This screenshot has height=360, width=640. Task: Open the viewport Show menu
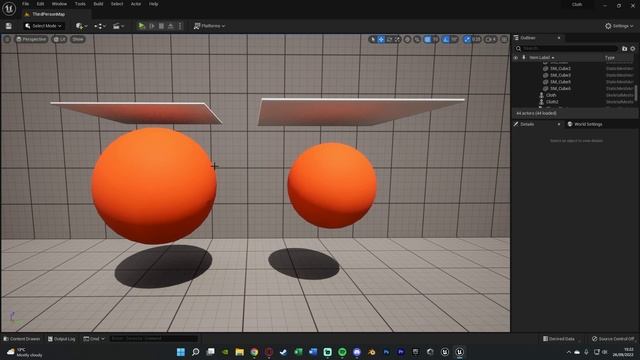point(78,39)
